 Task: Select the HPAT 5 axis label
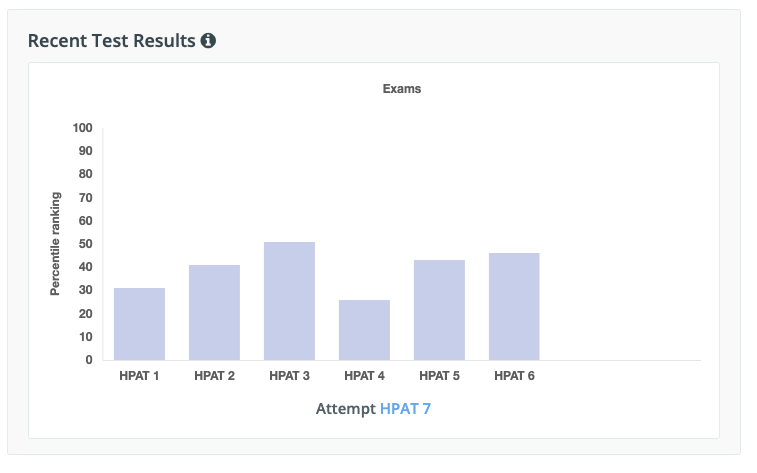pos(439,376)
